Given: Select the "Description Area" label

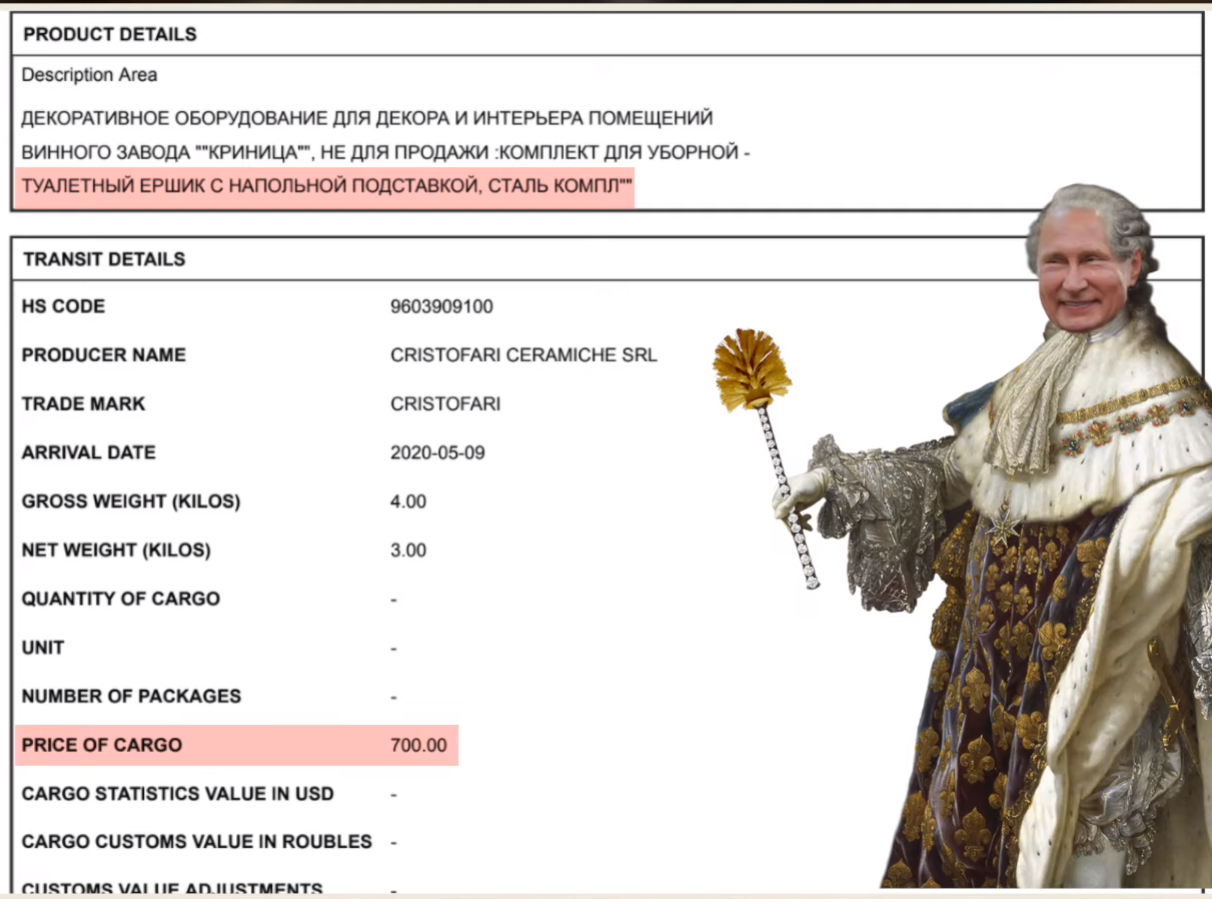Looking at the screenshot, I should 89,75.
